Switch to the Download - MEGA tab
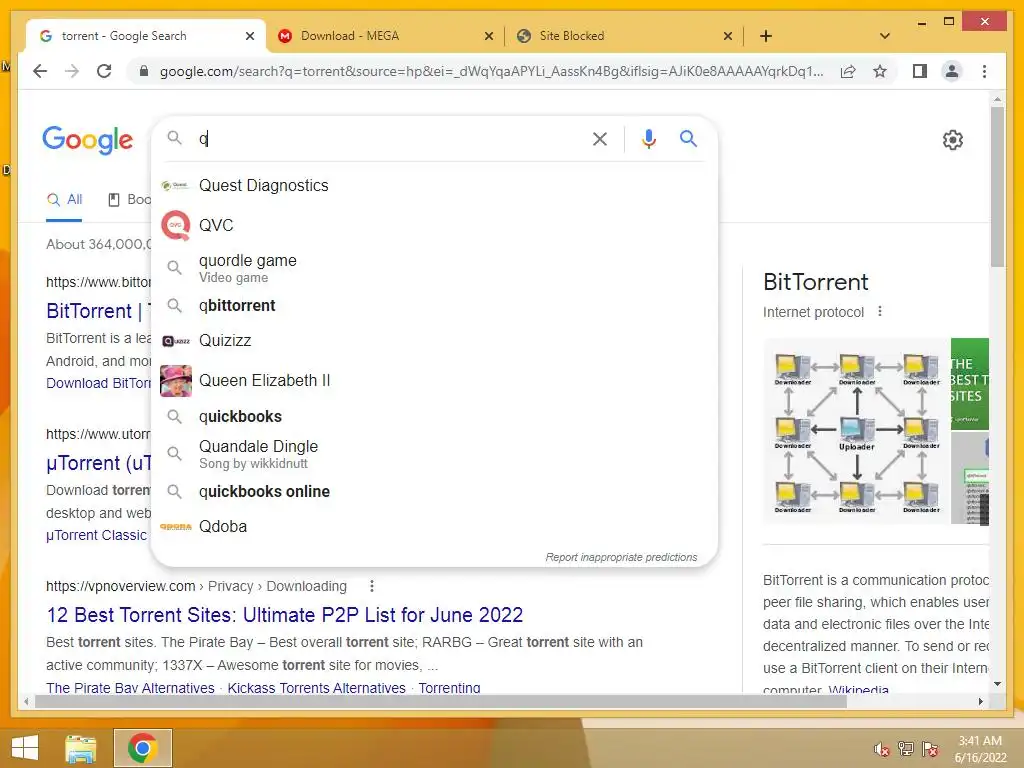The image size is (1024, 768). [385, 36]
